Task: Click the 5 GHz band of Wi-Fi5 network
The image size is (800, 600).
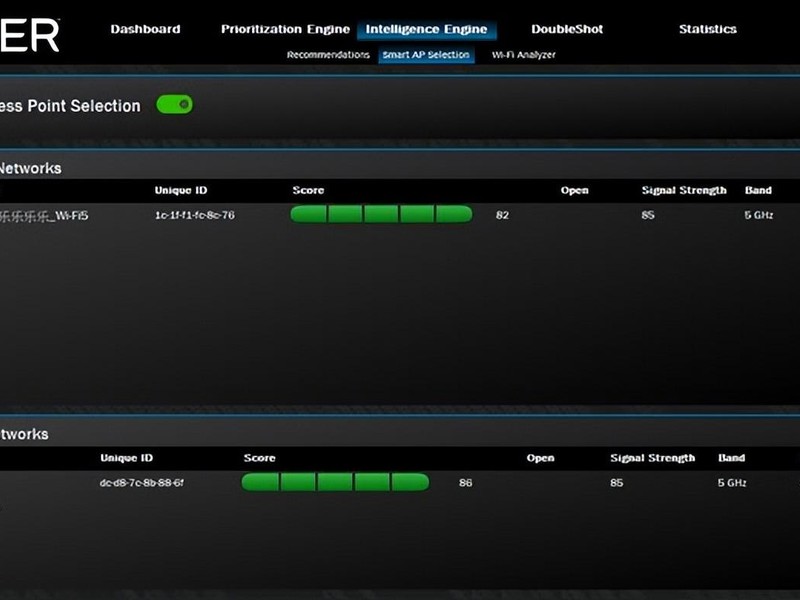Action: [759, 215]
